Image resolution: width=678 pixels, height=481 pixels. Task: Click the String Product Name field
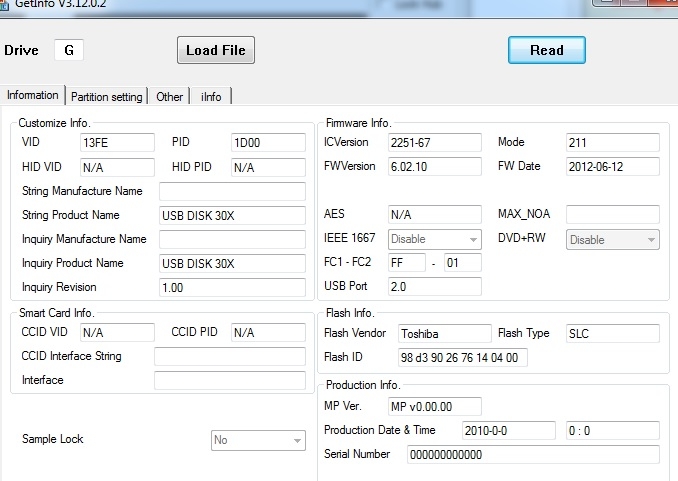click(232, 215)
